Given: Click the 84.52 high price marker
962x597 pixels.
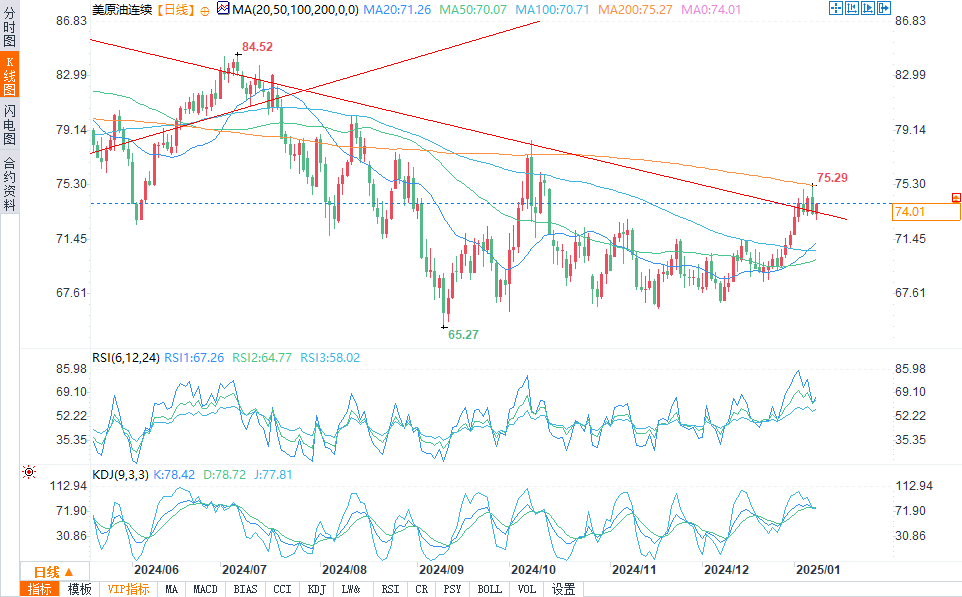Looking at the screenshot, I should [x=257, y=47].
